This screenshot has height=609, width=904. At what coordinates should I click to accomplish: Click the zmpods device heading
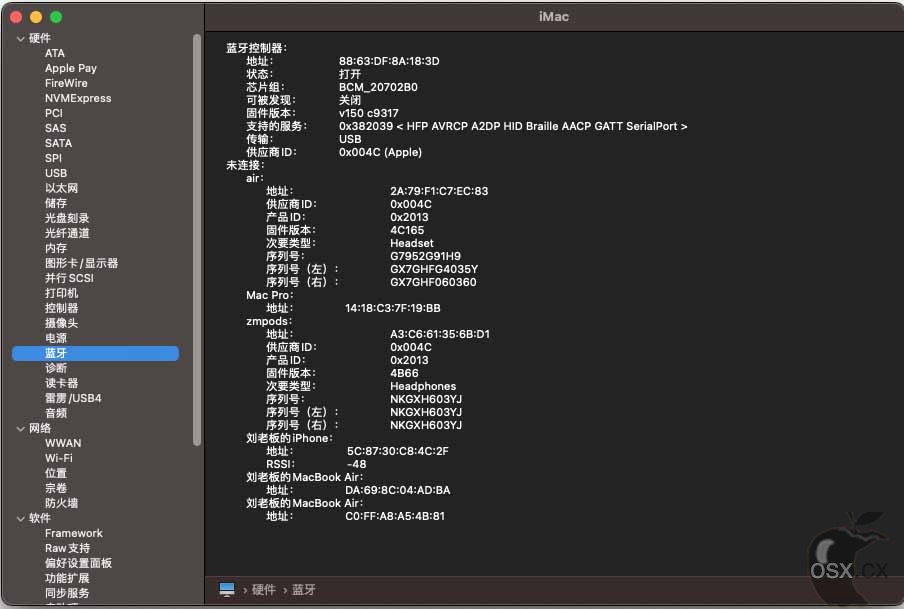point(269,321)
